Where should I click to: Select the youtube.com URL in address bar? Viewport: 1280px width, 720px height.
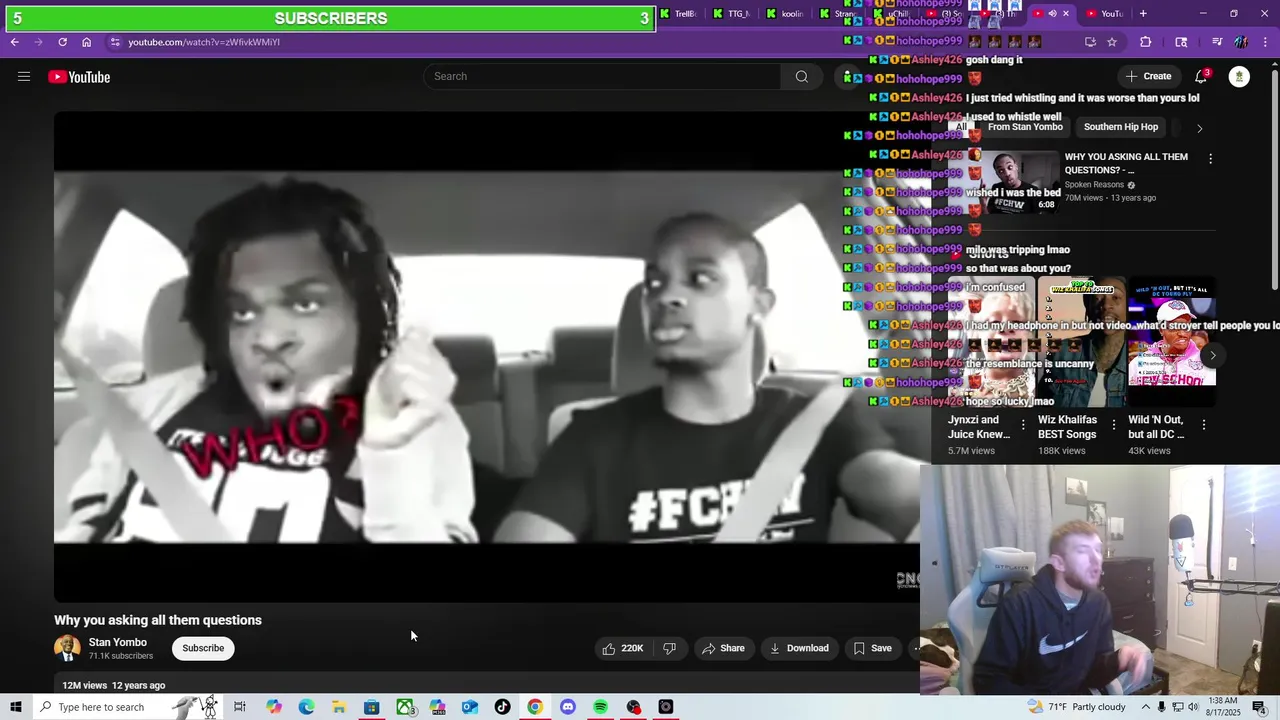point(204,42)
